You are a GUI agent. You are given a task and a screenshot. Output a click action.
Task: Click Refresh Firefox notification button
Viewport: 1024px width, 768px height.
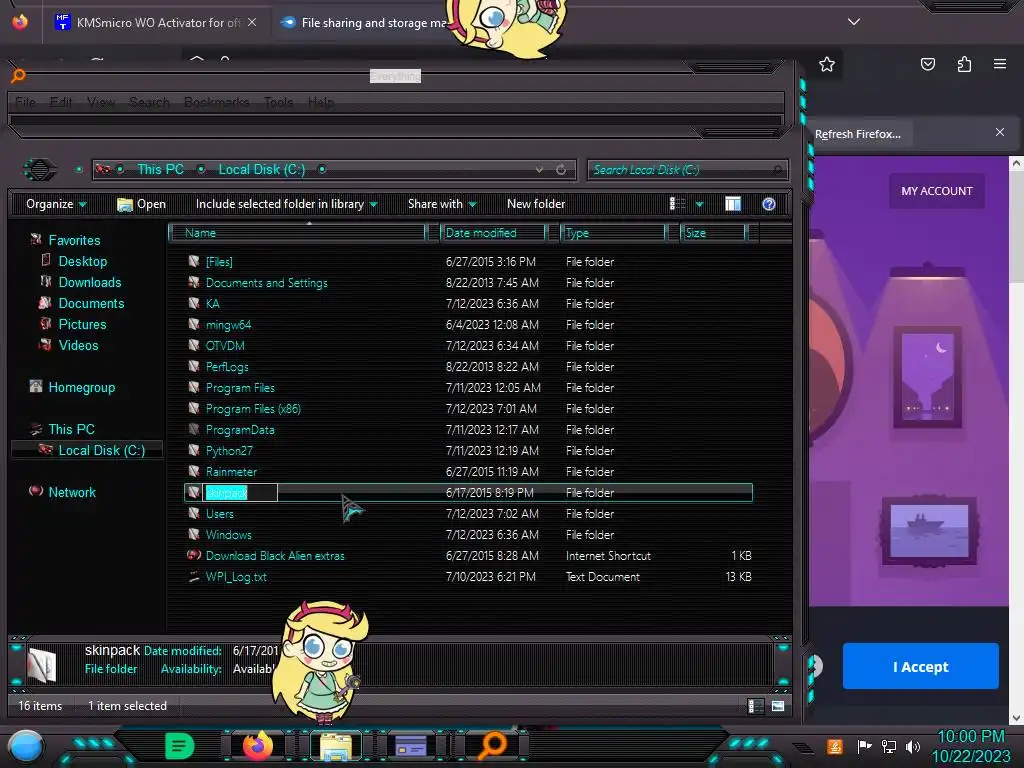pyautogui.click(x=858, y=134)
